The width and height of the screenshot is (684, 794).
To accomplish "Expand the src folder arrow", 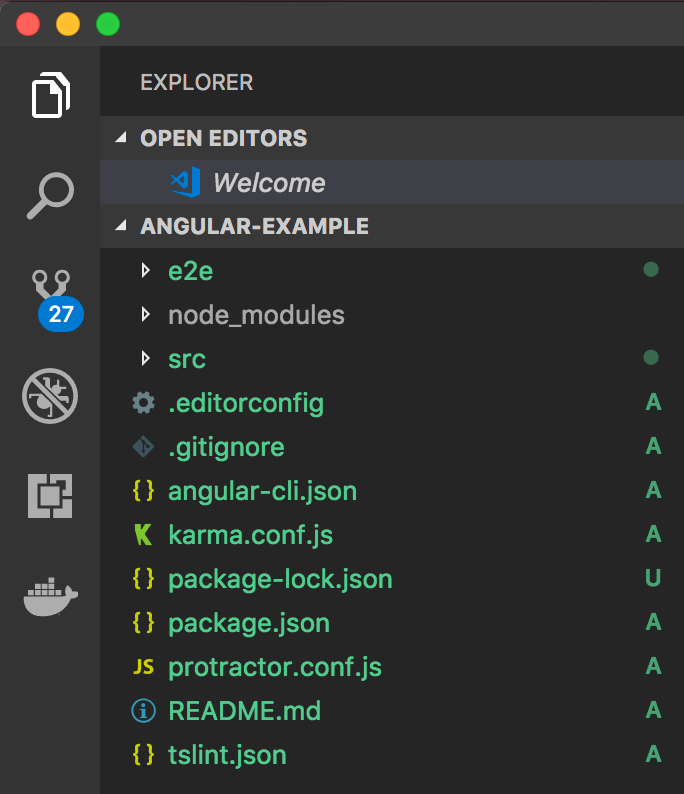I will [146, 359].
